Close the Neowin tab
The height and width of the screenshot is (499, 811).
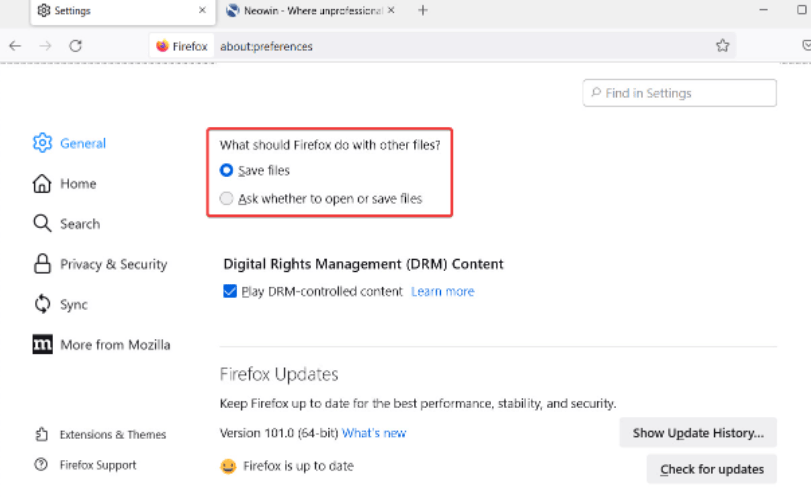click(391, 11)
